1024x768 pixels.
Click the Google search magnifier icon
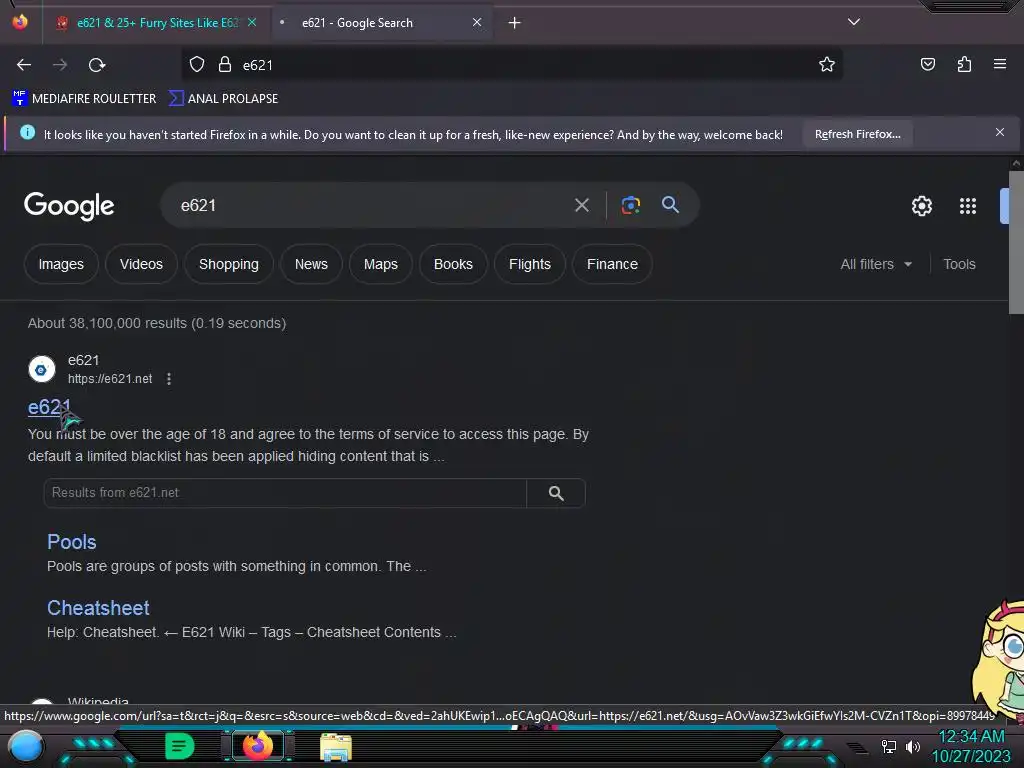670,205
